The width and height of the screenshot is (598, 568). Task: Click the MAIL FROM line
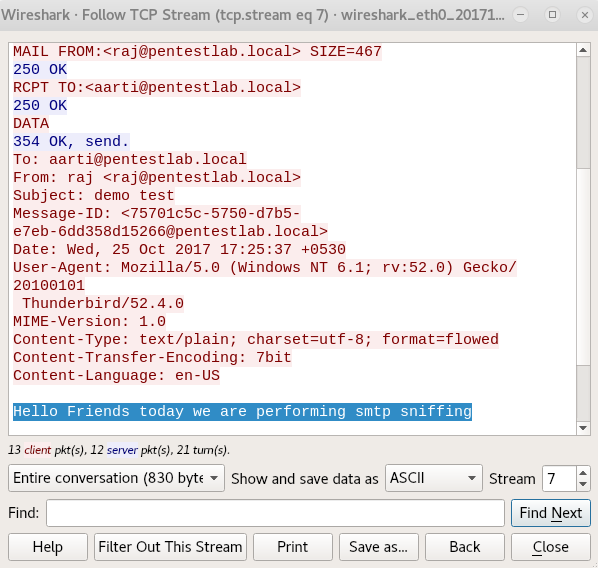pos(197,51)
